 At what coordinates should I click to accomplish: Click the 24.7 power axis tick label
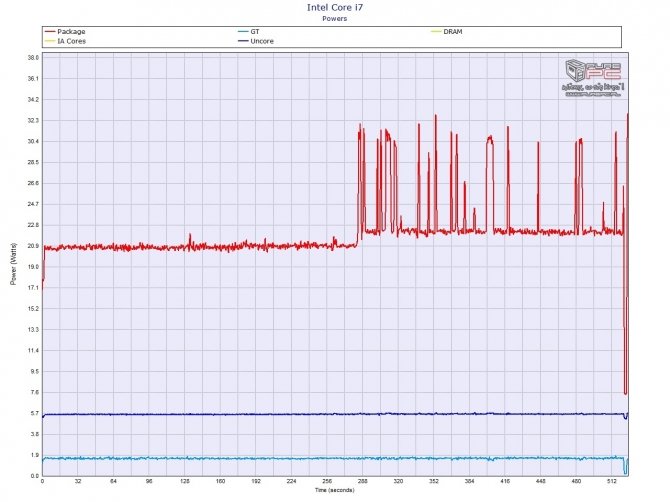33,204
